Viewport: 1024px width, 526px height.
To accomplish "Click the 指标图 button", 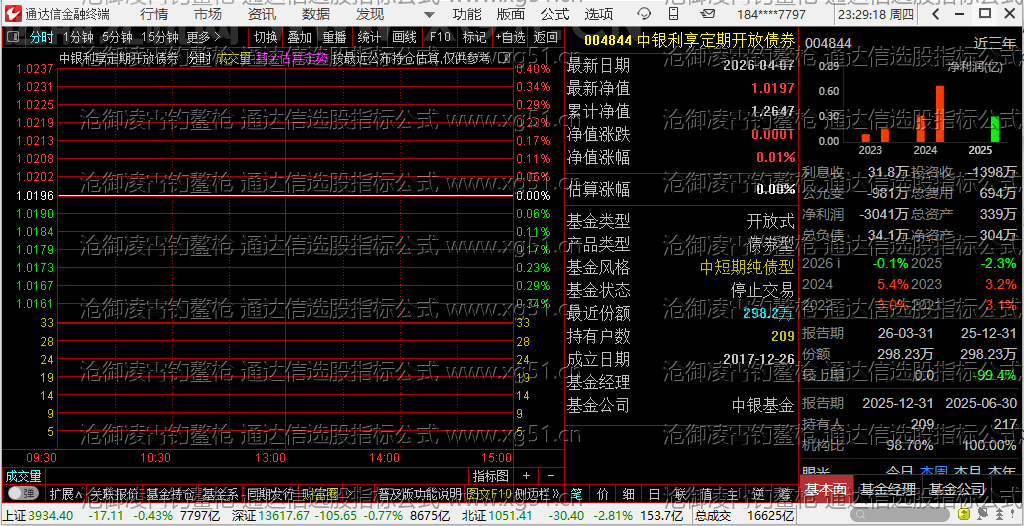I will click(490, 476).
